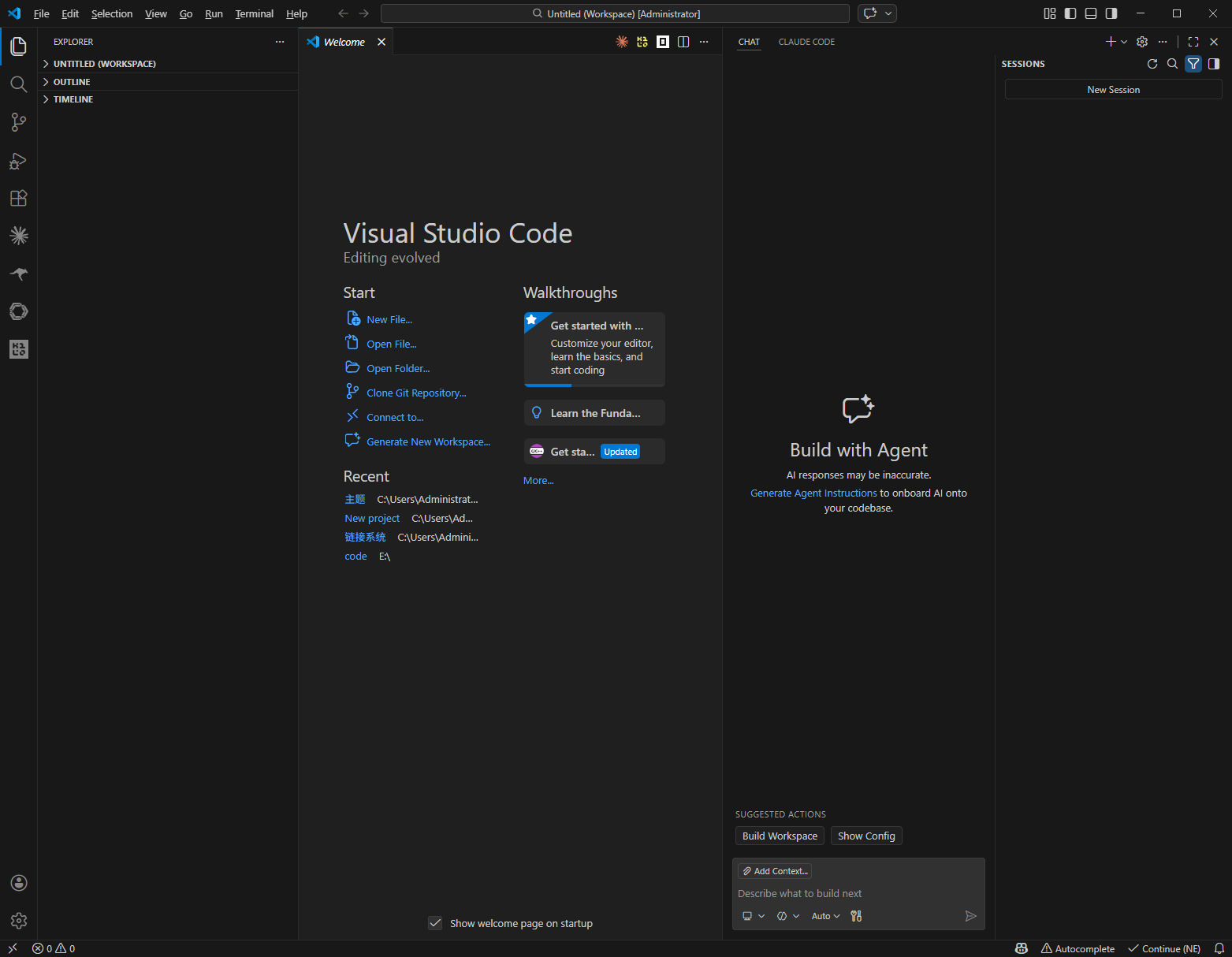The height and width of the screenshot is (957, 1232).
Task: Open New Chat dropdown chevron beside plus
Action: click(x=1124, y=42)
